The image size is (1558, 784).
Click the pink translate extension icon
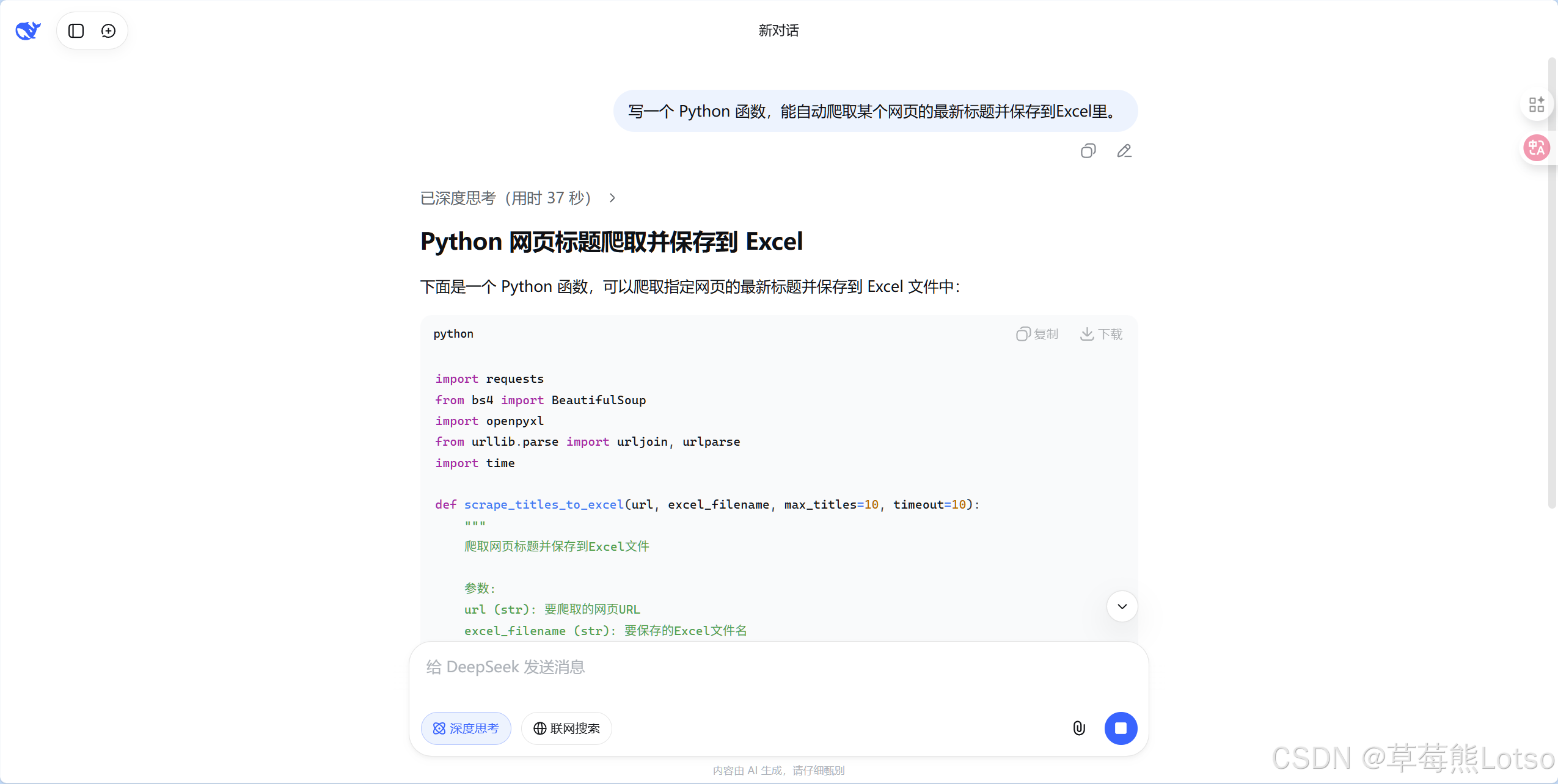pos(1536,148)
